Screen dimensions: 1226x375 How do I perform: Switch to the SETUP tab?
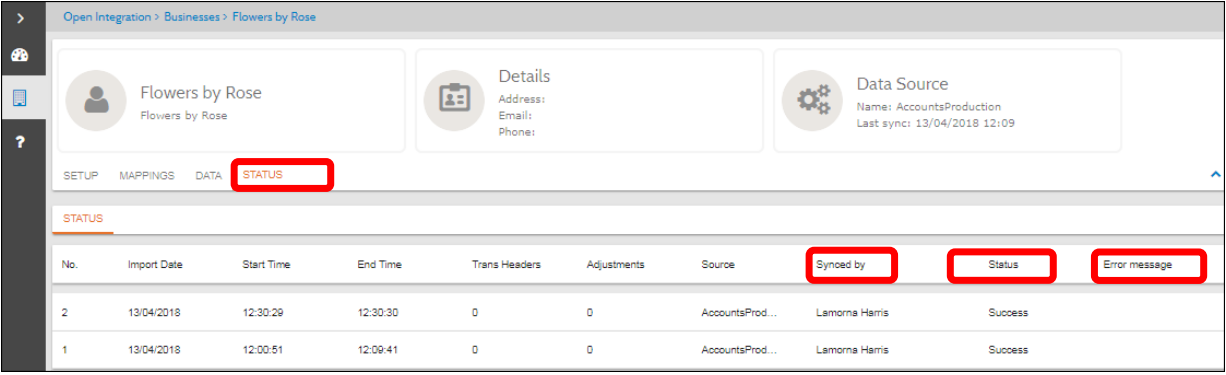click(x=81, y=175)
